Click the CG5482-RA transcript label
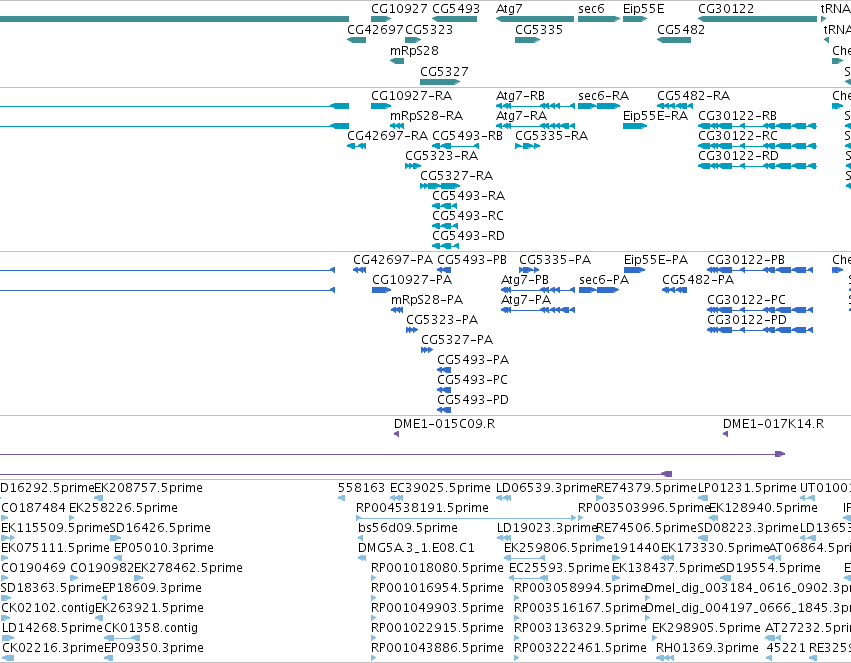 pyautogui.click(x=694, y=96)
